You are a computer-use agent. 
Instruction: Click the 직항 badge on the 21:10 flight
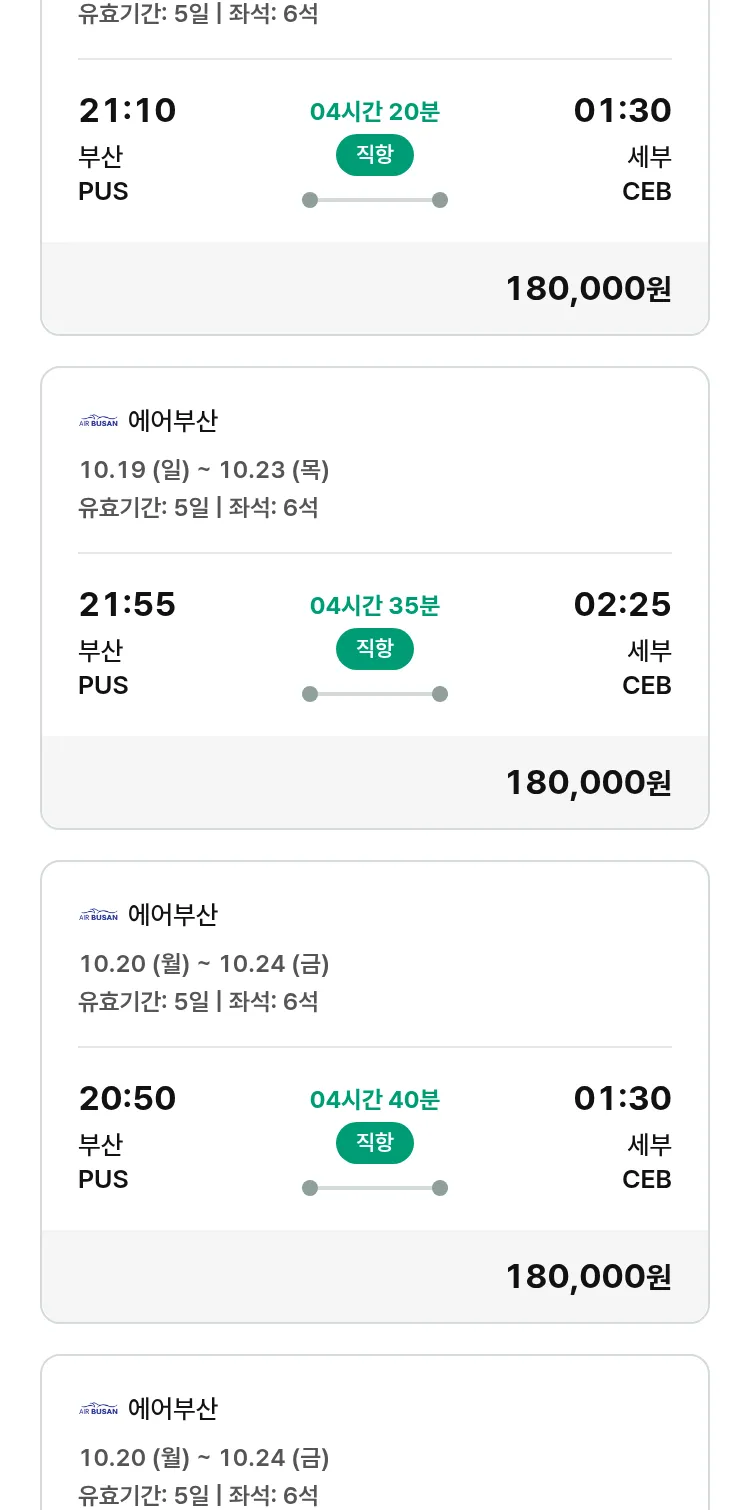(x=374, y=155)
